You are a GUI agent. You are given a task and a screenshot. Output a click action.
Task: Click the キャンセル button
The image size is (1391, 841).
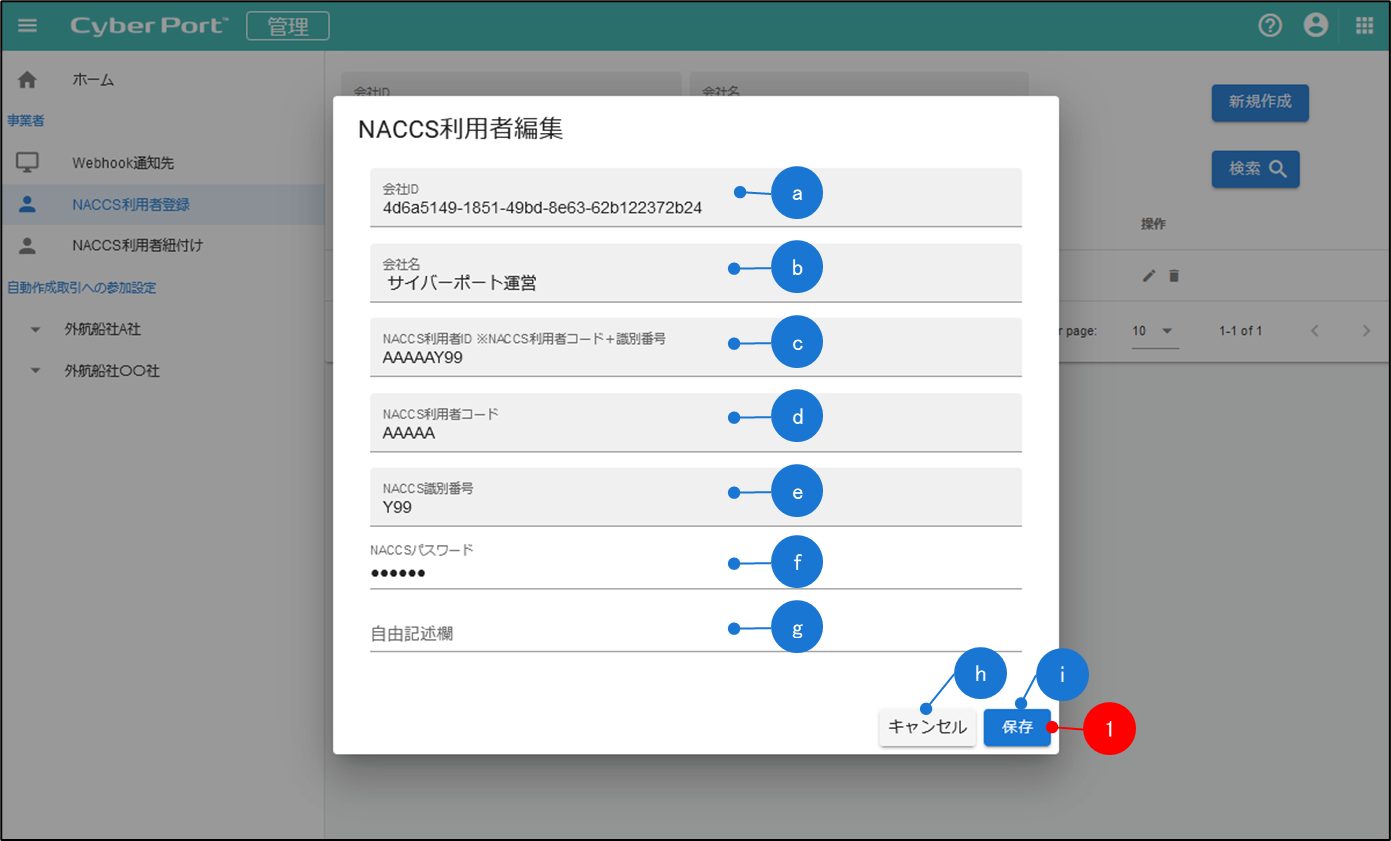(x=927, y=727)
